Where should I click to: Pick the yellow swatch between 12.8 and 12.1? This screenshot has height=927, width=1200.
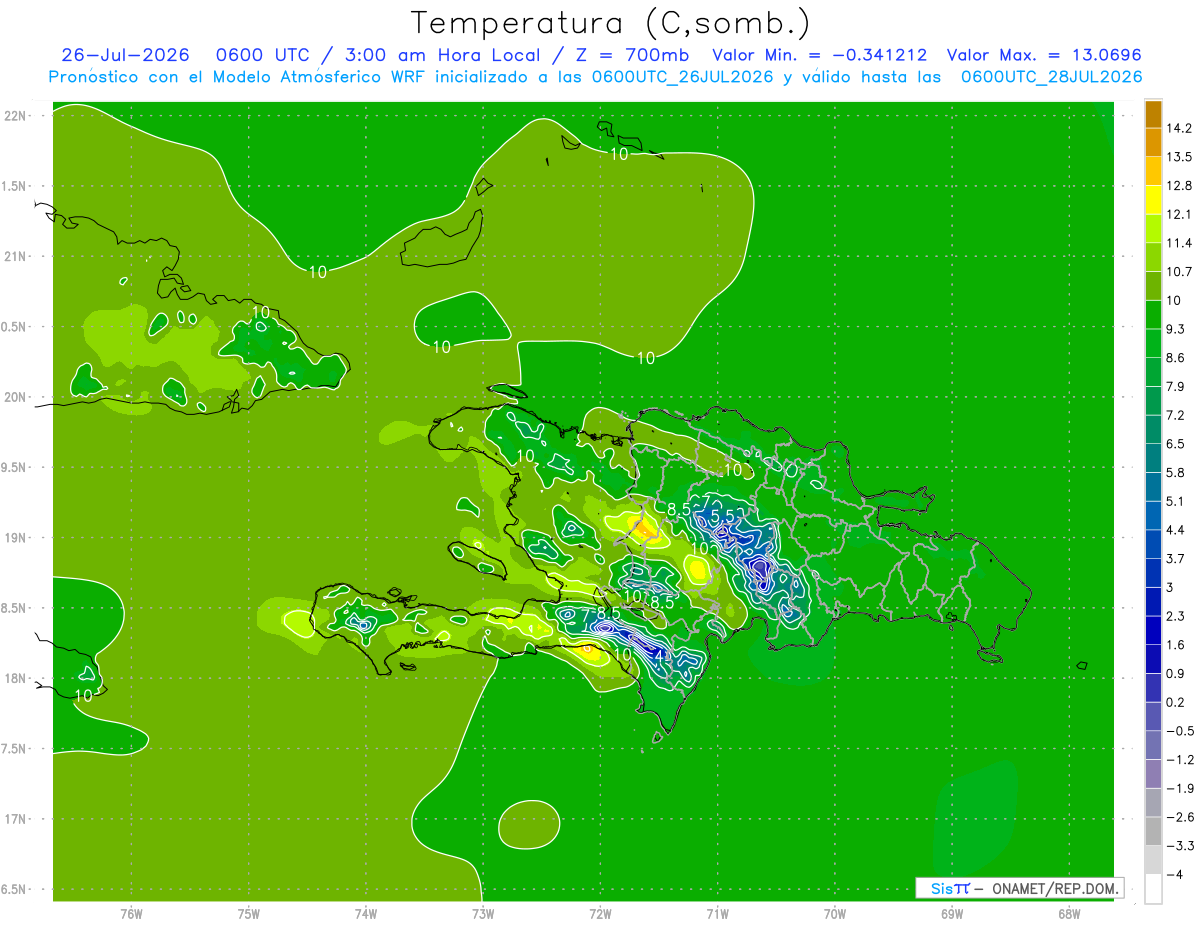[x=1153, y=199]
